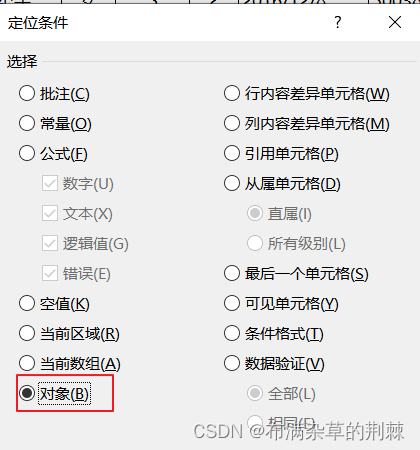Image resolution: width=420 pixels, height=450 pixels.
Task: Close the 定位条件 dialog
Action: pos(395,22)
